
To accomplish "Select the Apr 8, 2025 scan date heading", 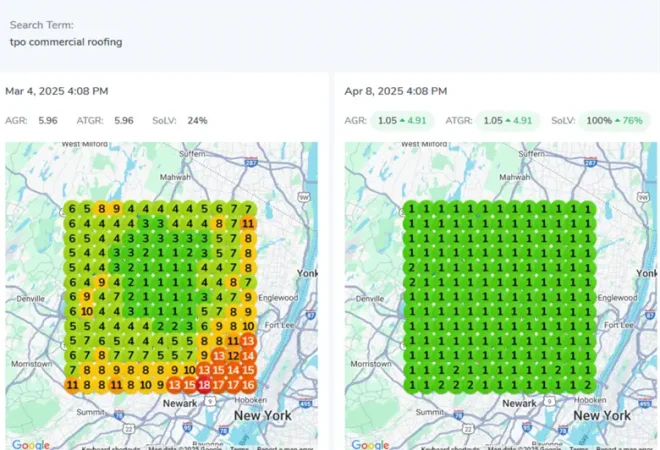I will click(x=397, y=91).
